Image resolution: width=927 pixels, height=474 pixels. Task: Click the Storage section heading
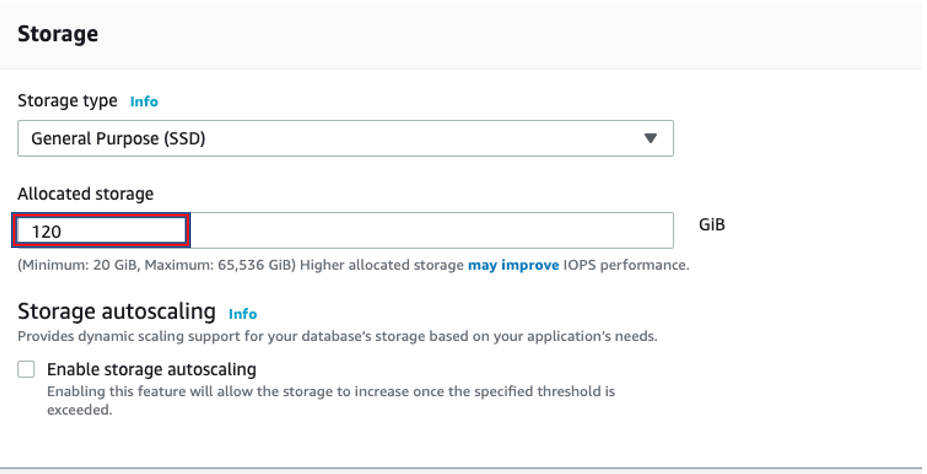click(x=58, y=34)
